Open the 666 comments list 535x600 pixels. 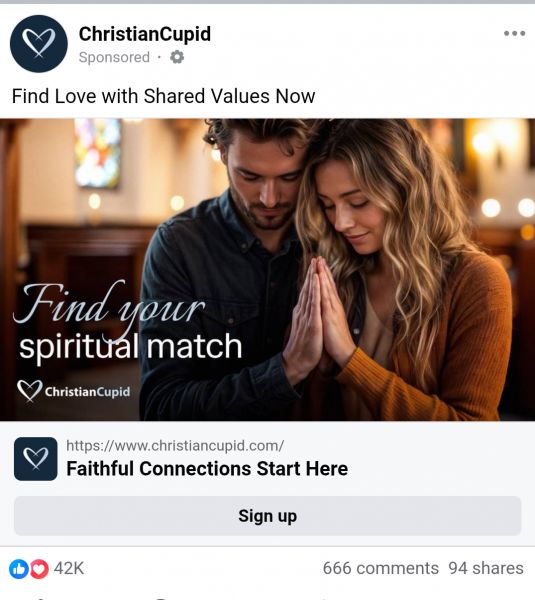(380, 568)
